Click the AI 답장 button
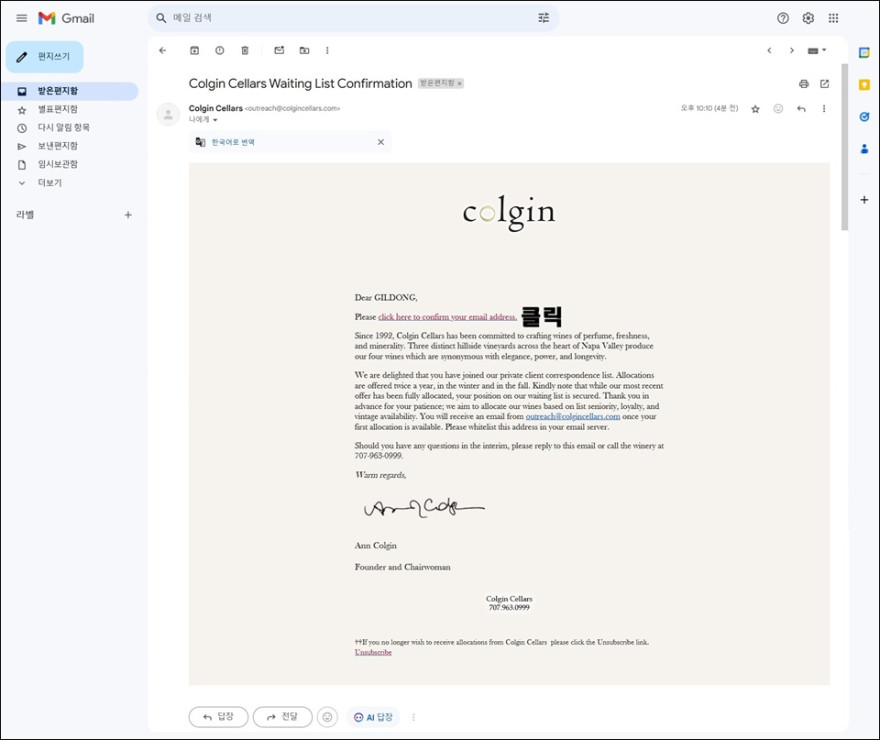 [x=373, y=717]
